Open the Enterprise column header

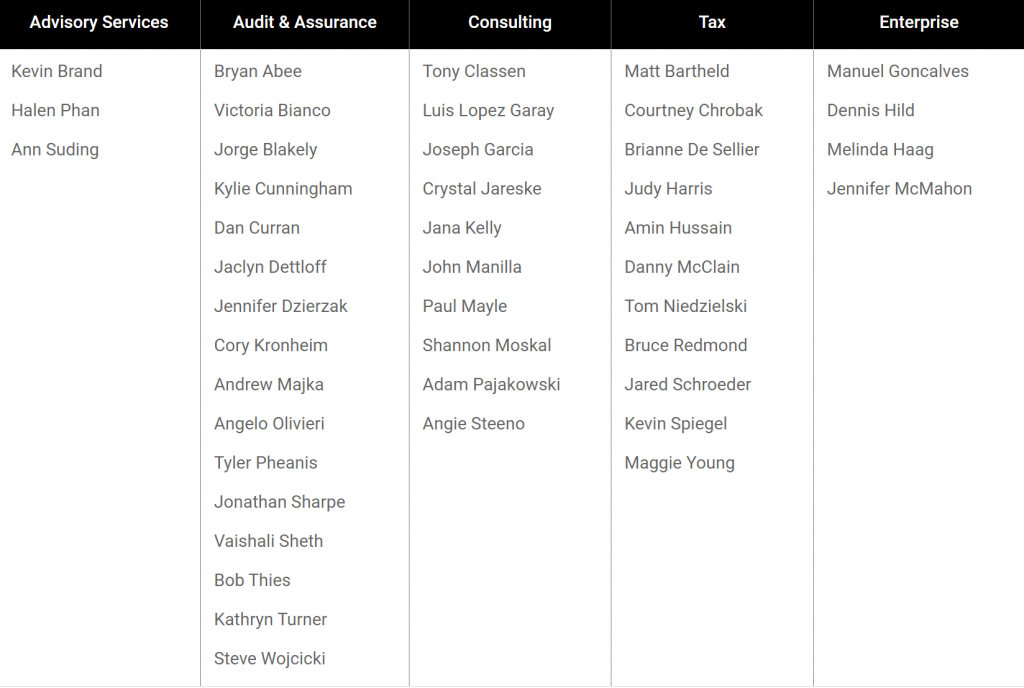click(x=919, y=22)
